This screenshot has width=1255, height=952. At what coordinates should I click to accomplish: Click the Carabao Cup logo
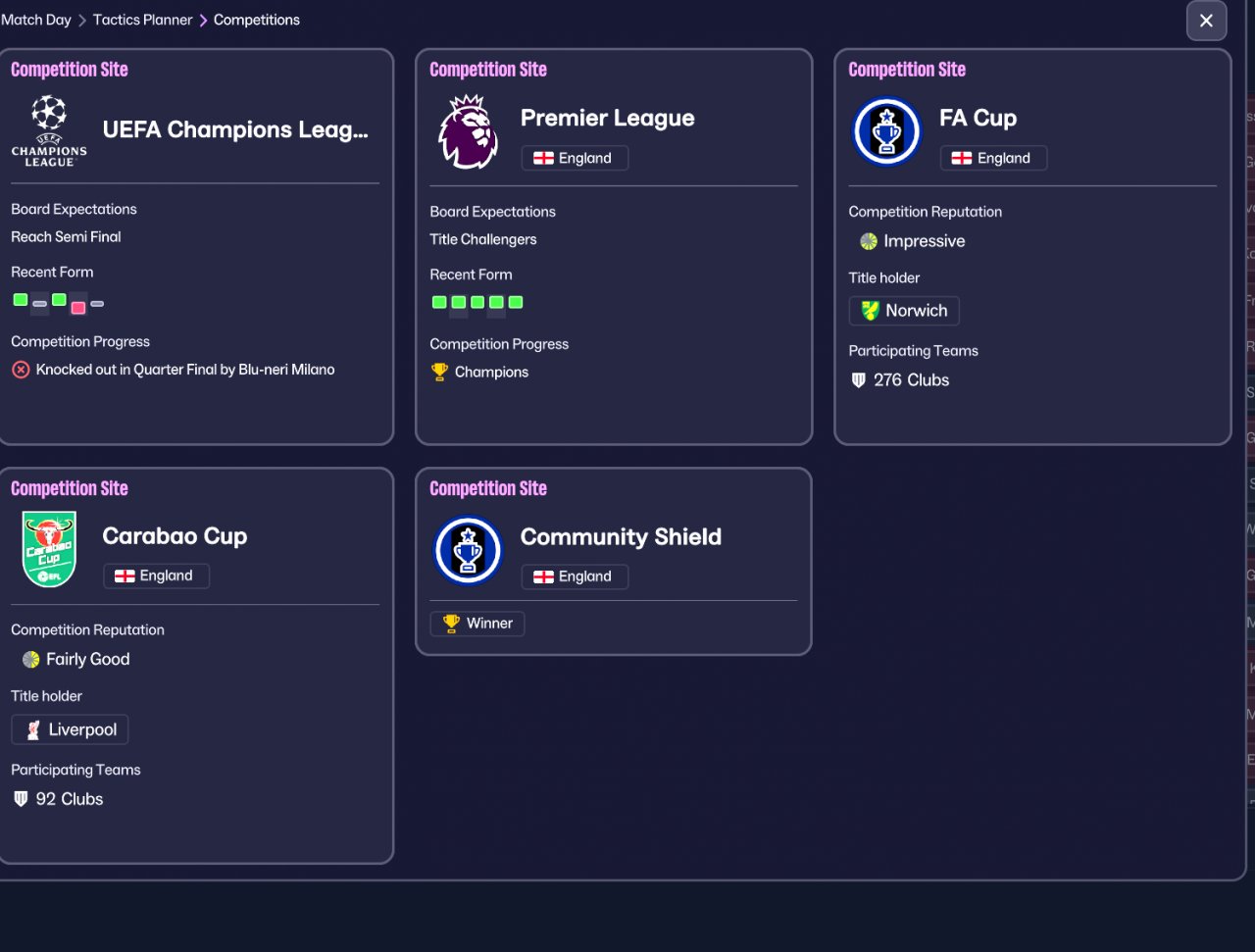[49, 550]
